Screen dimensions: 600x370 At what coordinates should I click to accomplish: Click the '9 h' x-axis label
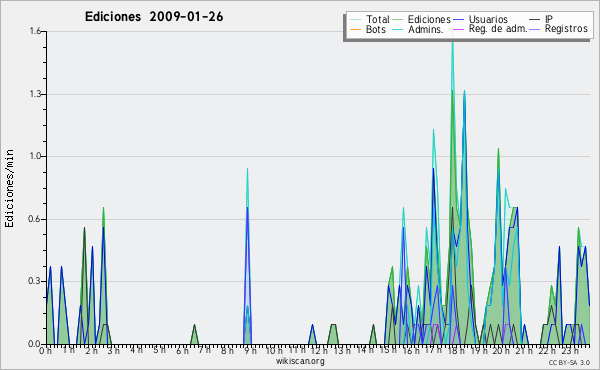pos(251,351)
